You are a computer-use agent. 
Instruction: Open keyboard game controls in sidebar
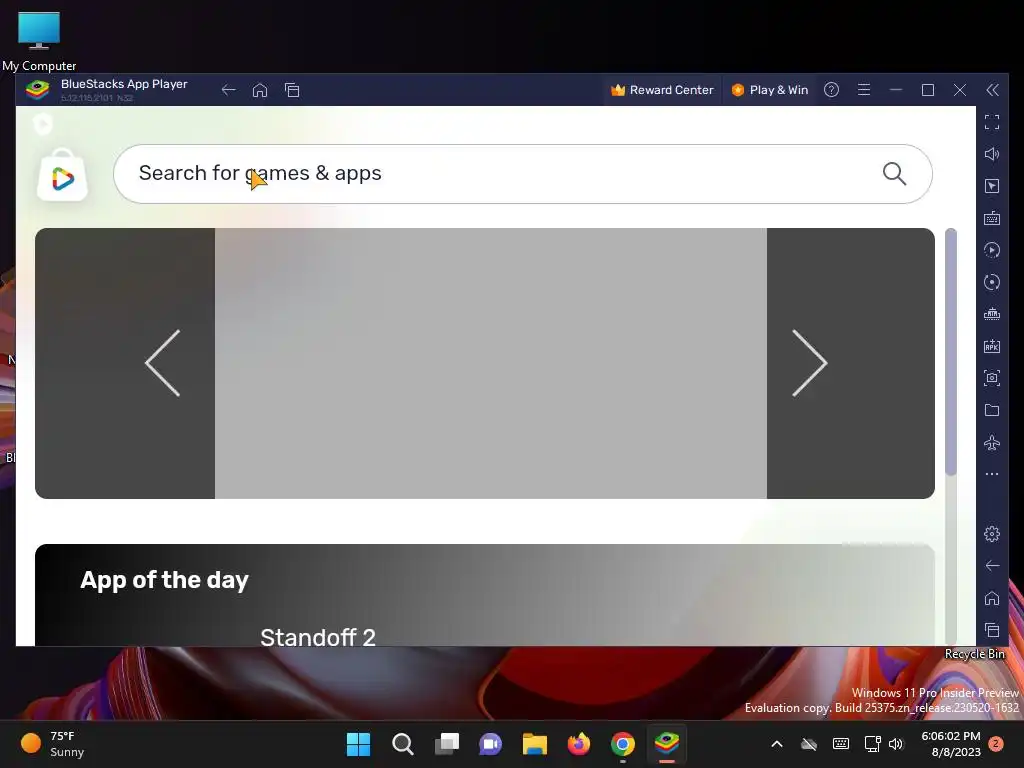(992, 218)
